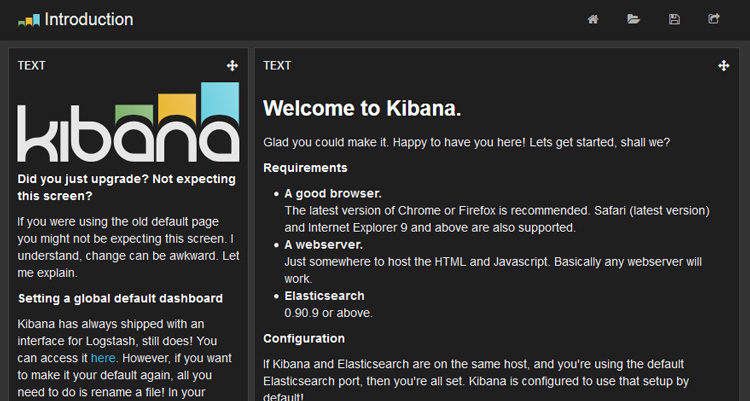Click the Configuration subheading

[304, 339]
